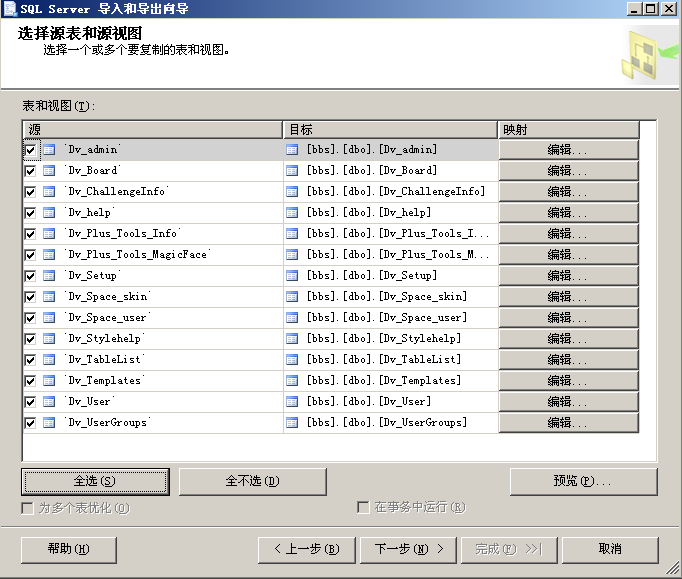Click the table icon beside source Dv_TableList
Screen dimensions: 682x579
coord(49,360)
